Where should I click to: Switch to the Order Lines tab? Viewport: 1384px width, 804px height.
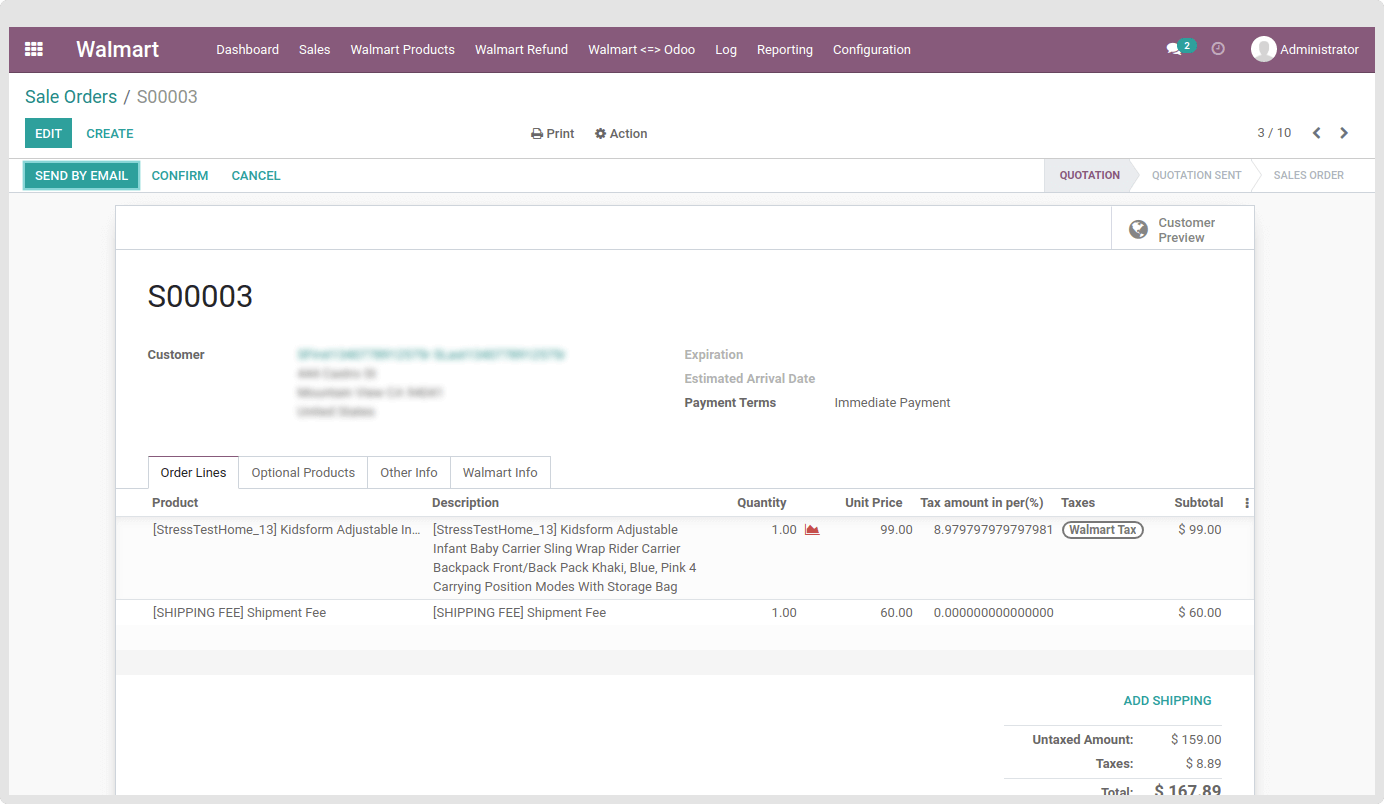(x=194, y=473)
